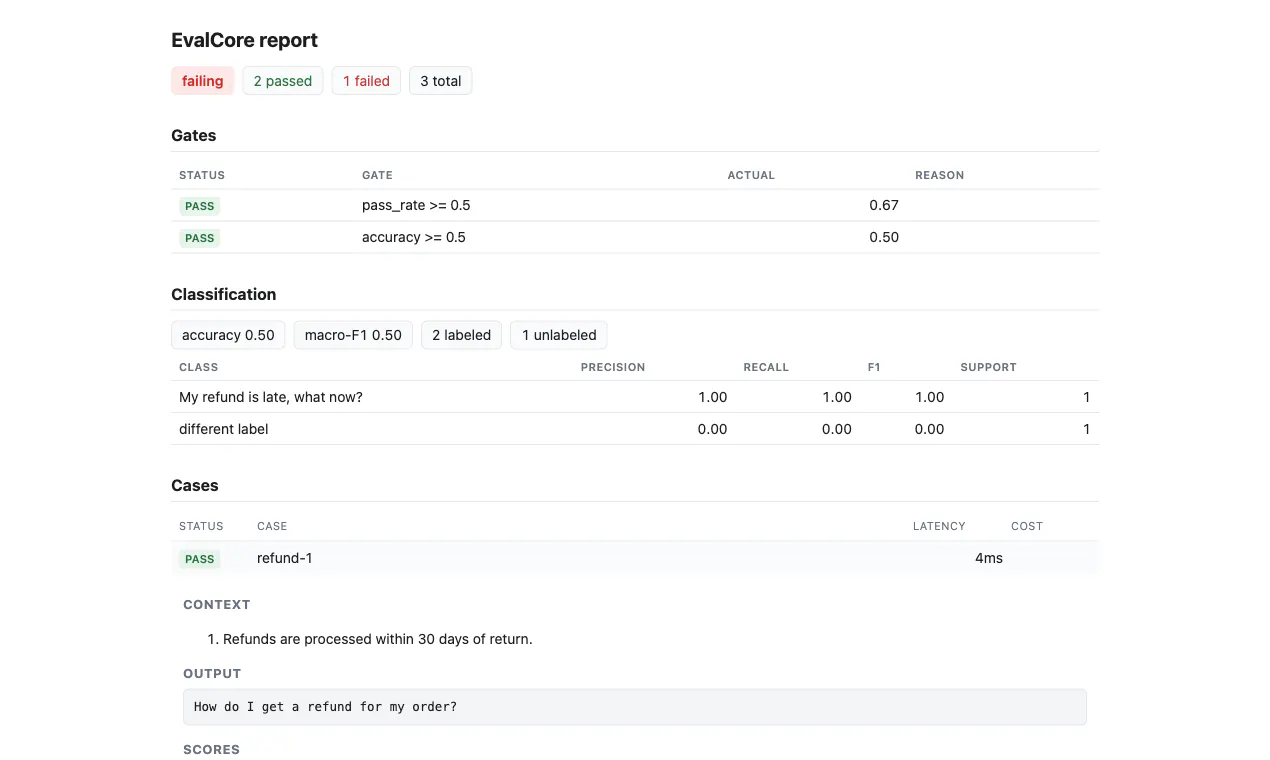Click the OUTPUT label
1270x760 pixels.
coord(212,674)
